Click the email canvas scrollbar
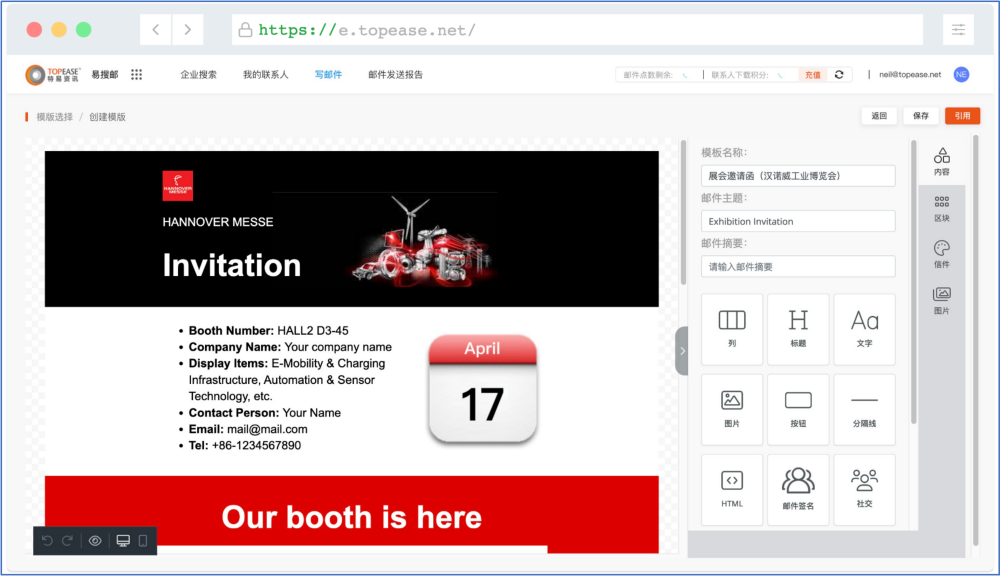Image resolution: width=1000 pixels, height=577 pixels. (x=683, y=212)
